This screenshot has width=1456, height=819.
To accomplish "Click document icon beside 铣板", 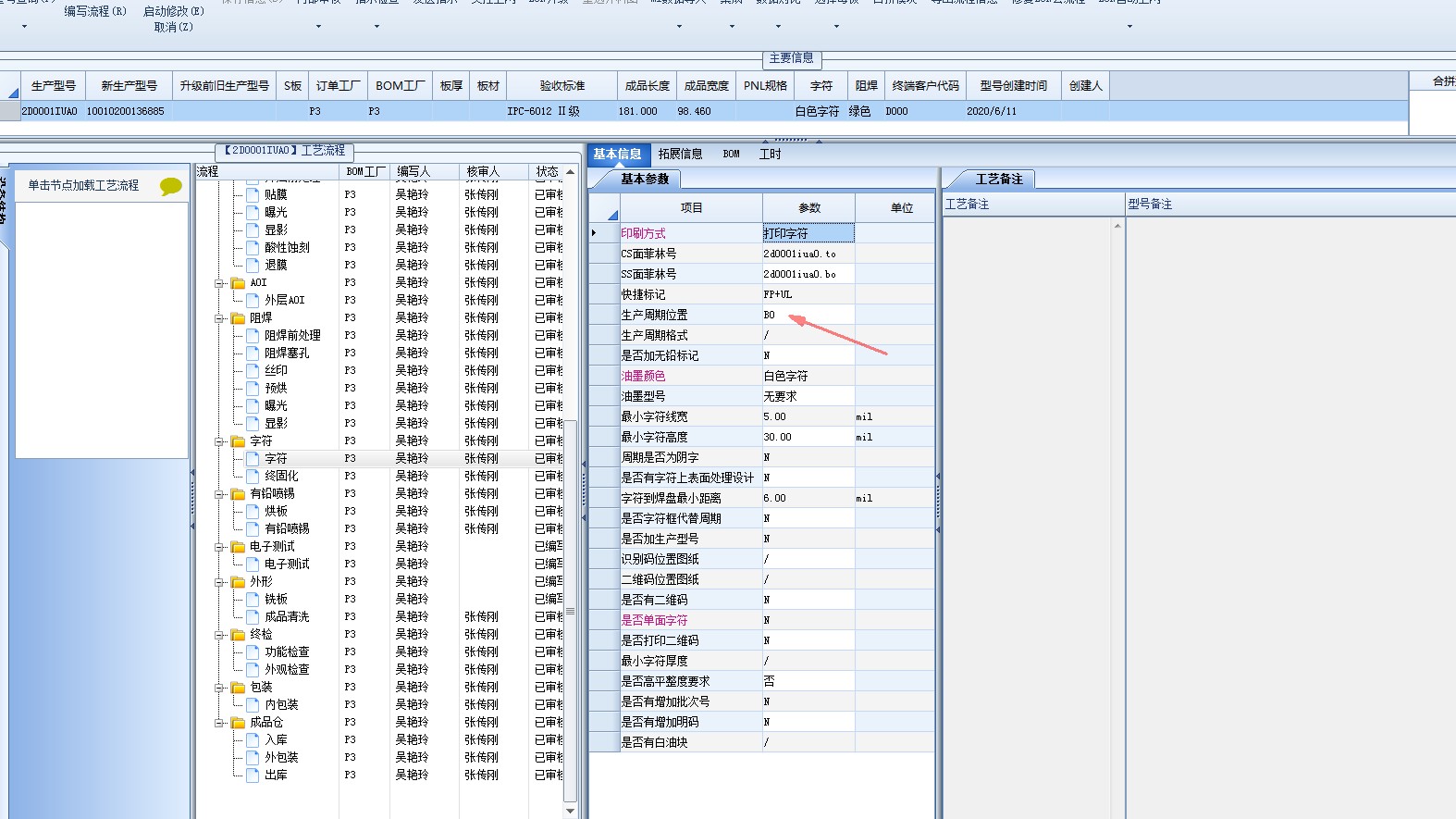I will click(253, 599).
